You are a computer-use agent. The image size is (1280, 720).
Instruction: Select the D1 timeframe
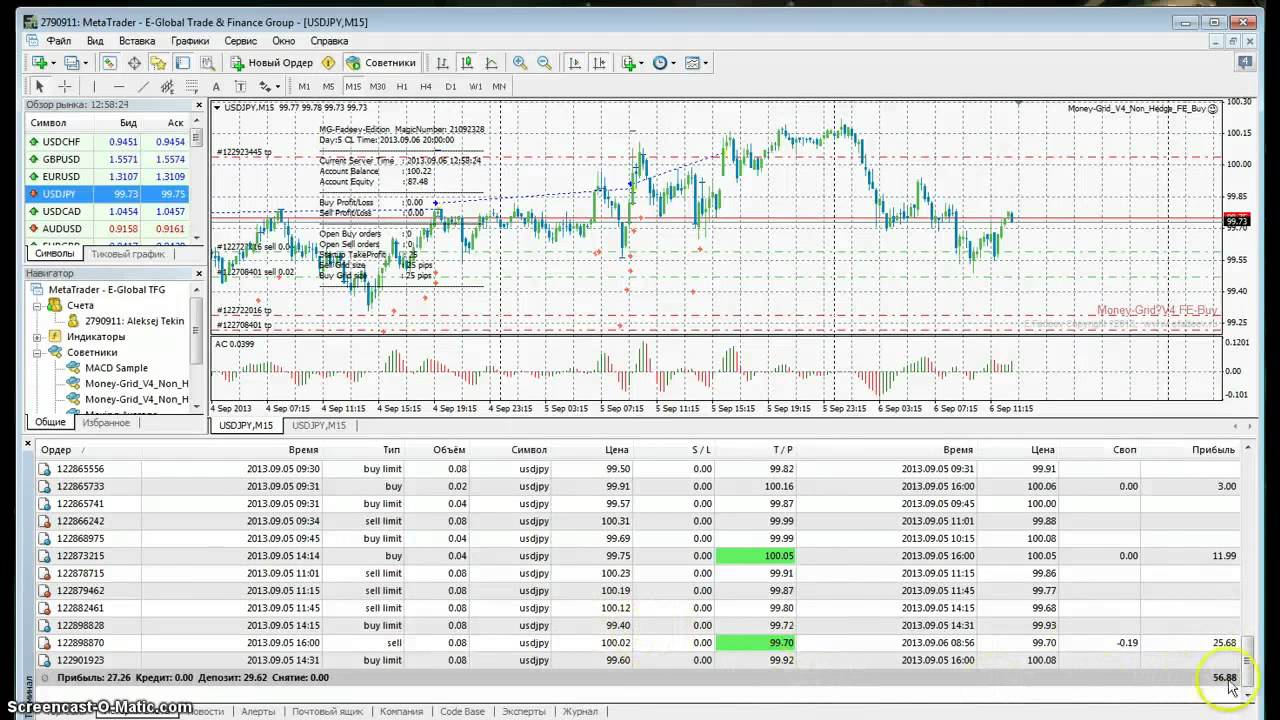[451, 86]
